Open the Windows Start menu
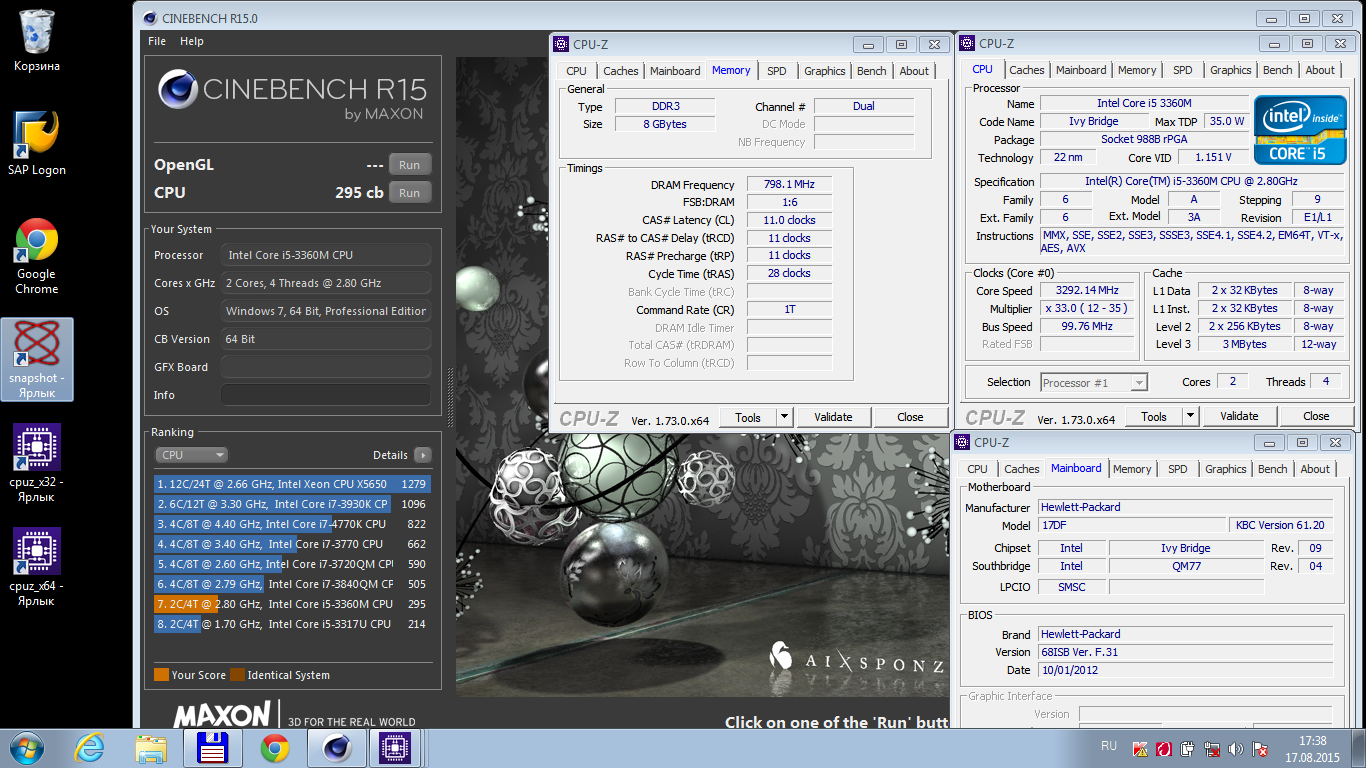 coord(26,748)
